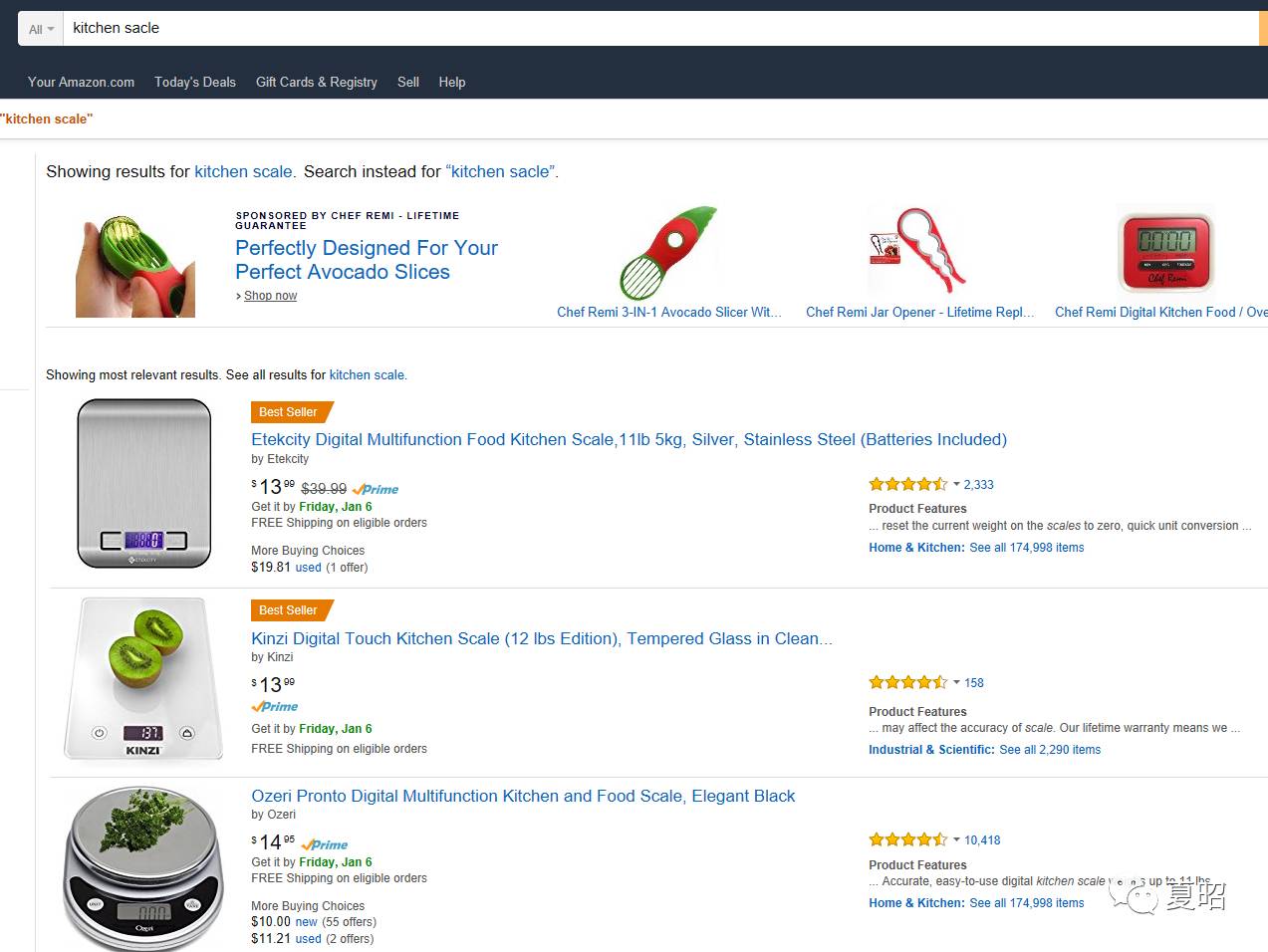The image size is (1268, 952).
Task: Select the Chef Remi 3-in-1 avocado slicer icon
Action: point(669,253)
